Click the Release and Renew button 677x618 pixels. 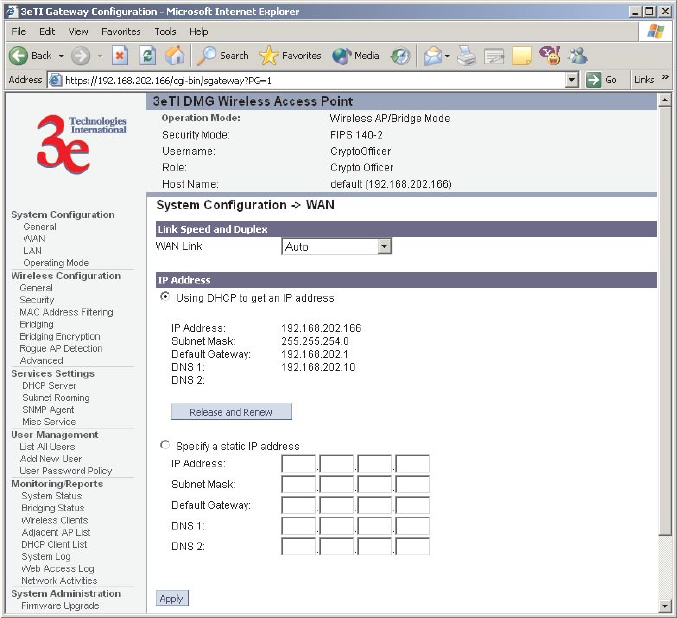pyautogui.click(x=231, y=412)
